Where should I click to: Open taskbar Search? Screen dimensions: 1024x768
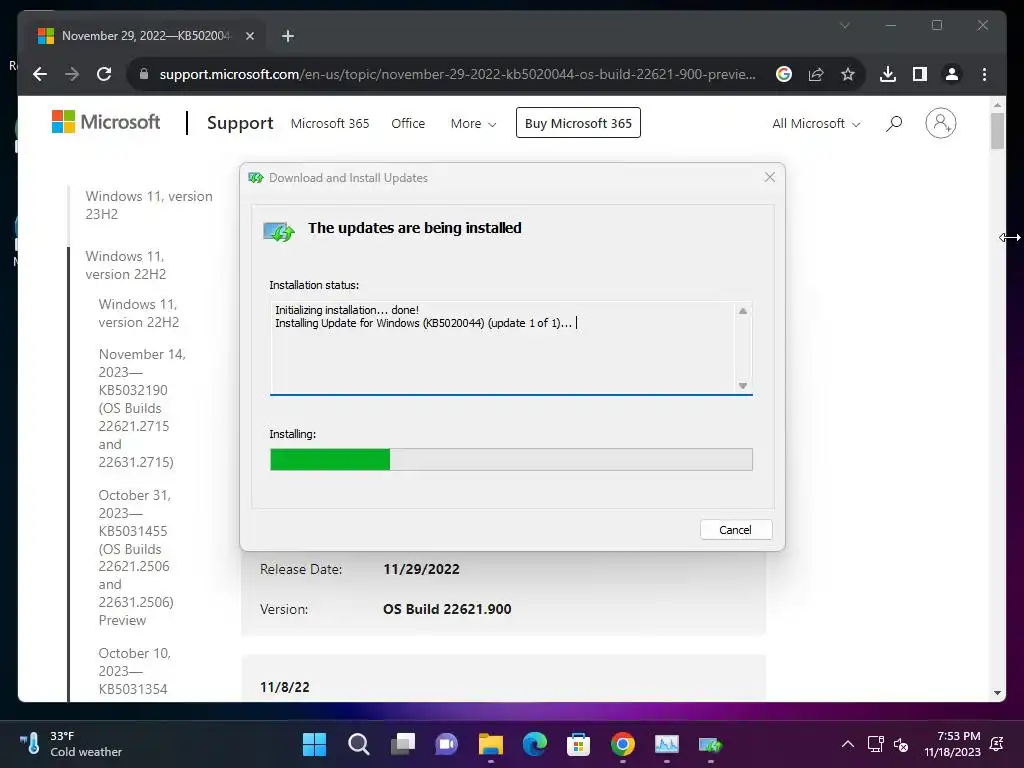tap(359, 744)
